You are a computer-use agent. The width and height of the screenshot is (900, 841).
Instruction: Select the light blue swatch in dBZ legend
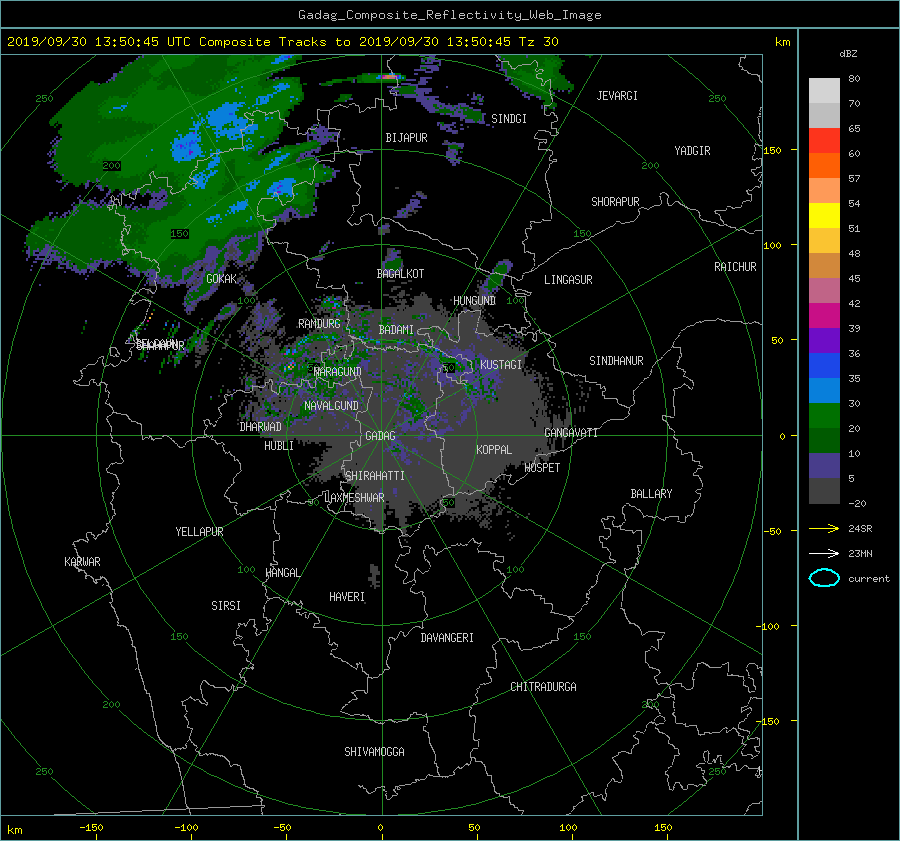[824, 390]
